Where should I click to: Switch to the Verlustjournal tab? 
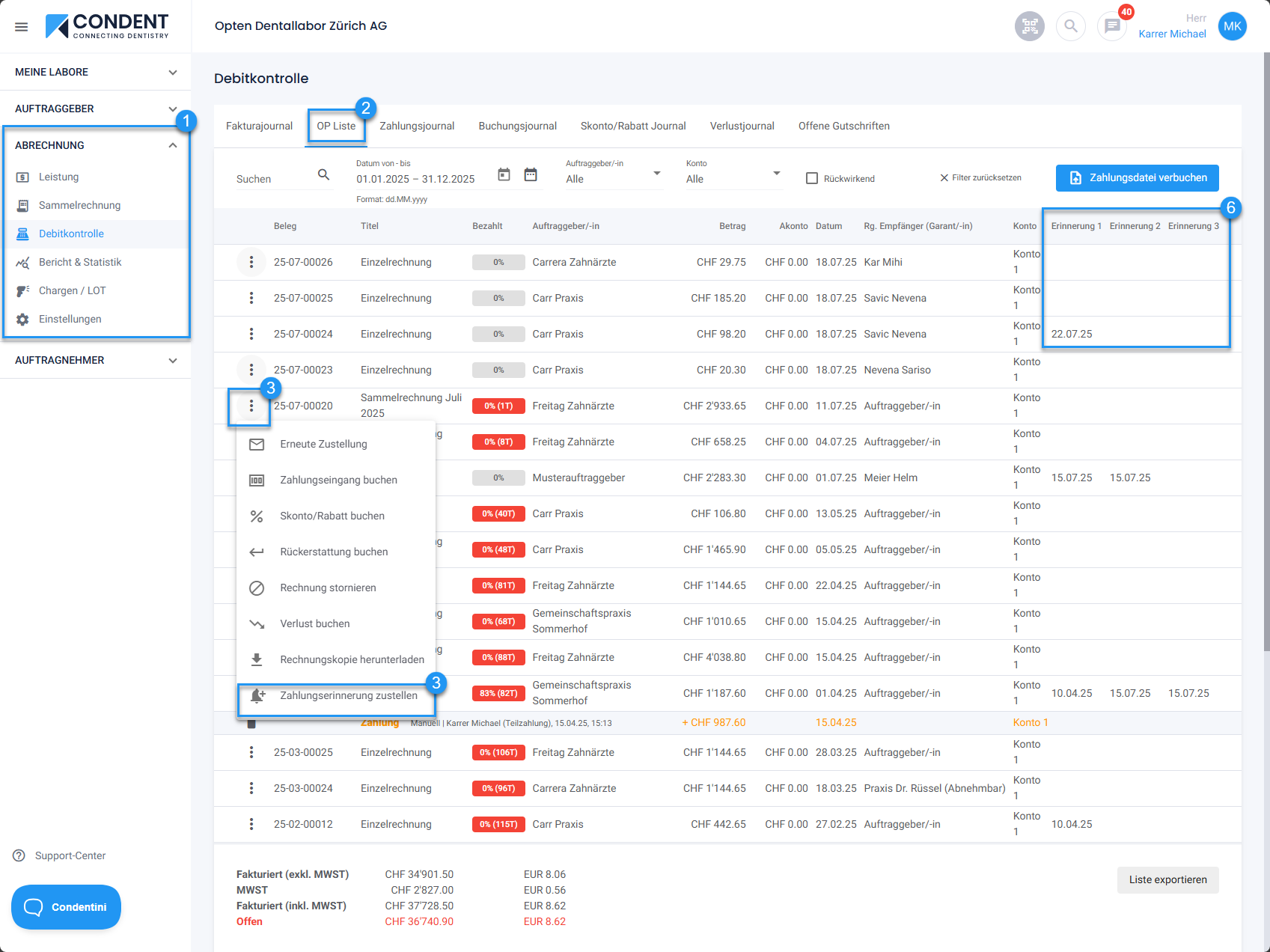point(742,126)
